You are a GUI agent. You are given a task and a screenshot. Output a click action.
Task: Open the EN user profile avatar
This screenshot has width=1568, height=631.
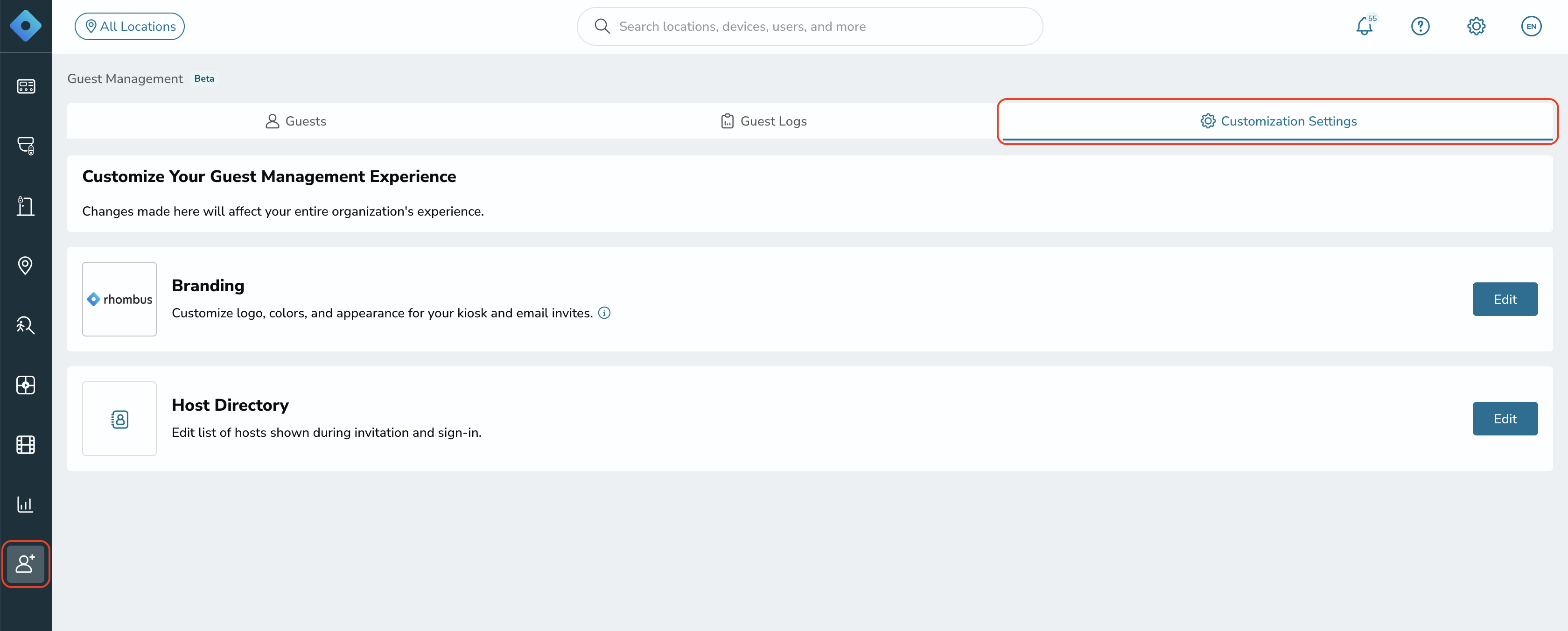tap(1532, 26)
